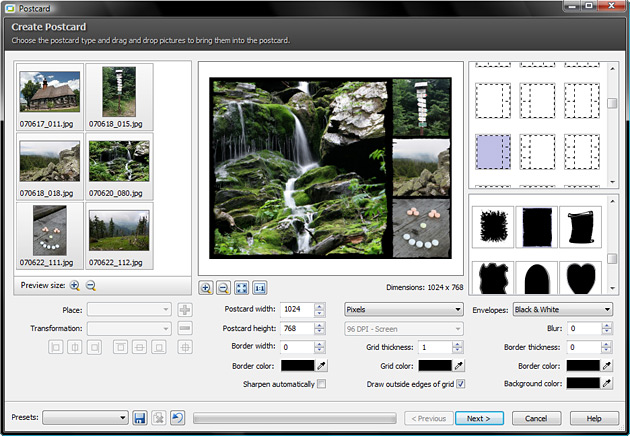This screenshot has width=630, height=436.
Task: Select thumbnail 070622_111.jpg
Action: [50, 235]
